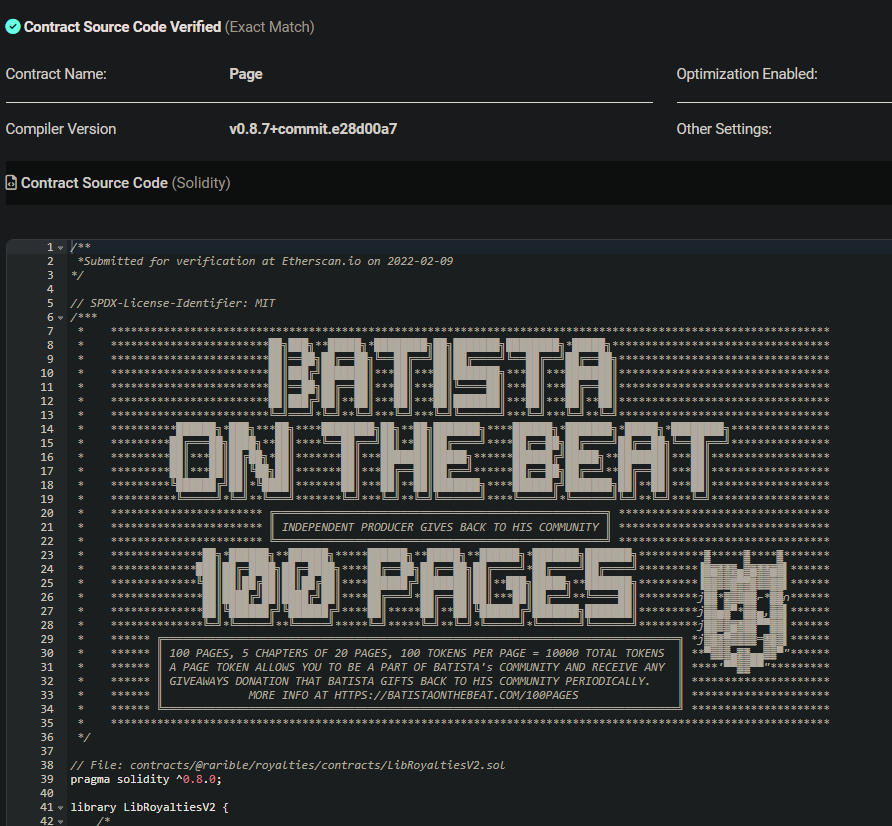
Task: Collapse the fold arrow at line 42
Action: (x=61, y=821)
